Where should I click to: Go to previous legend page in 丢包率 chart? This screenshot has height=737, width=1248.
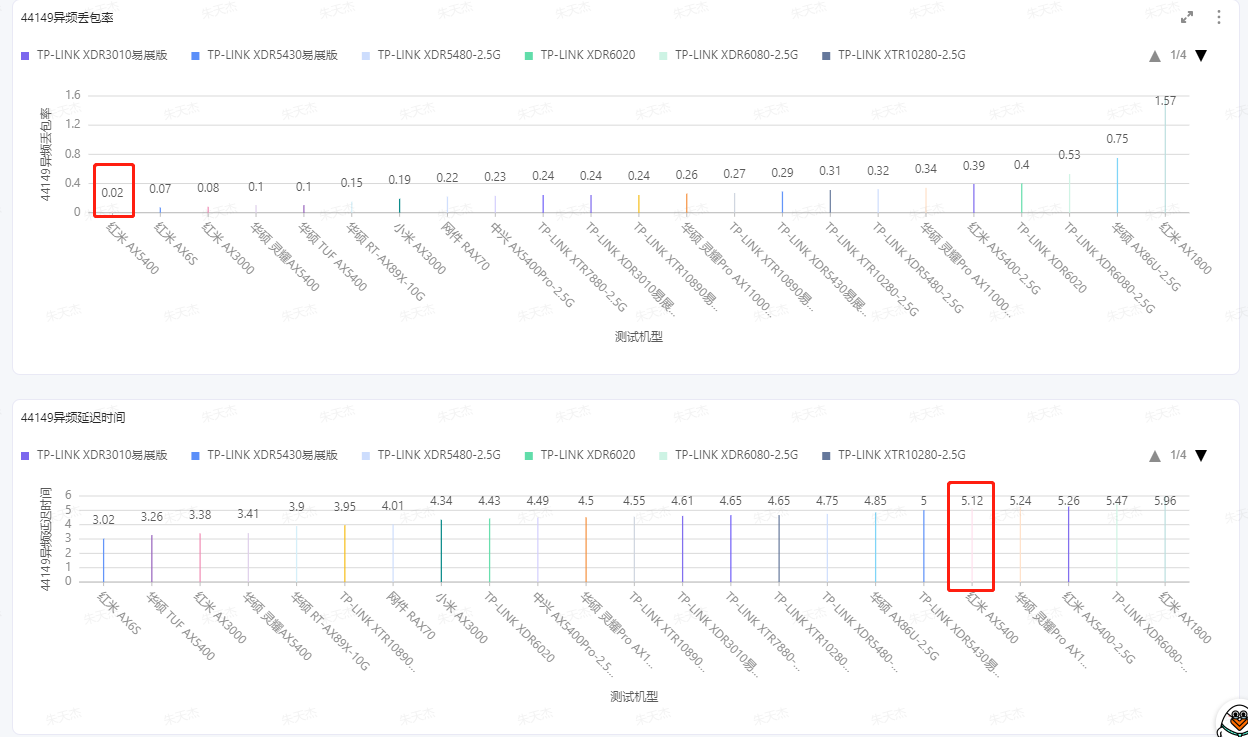pyautogui.click(x=1155, y=55)
